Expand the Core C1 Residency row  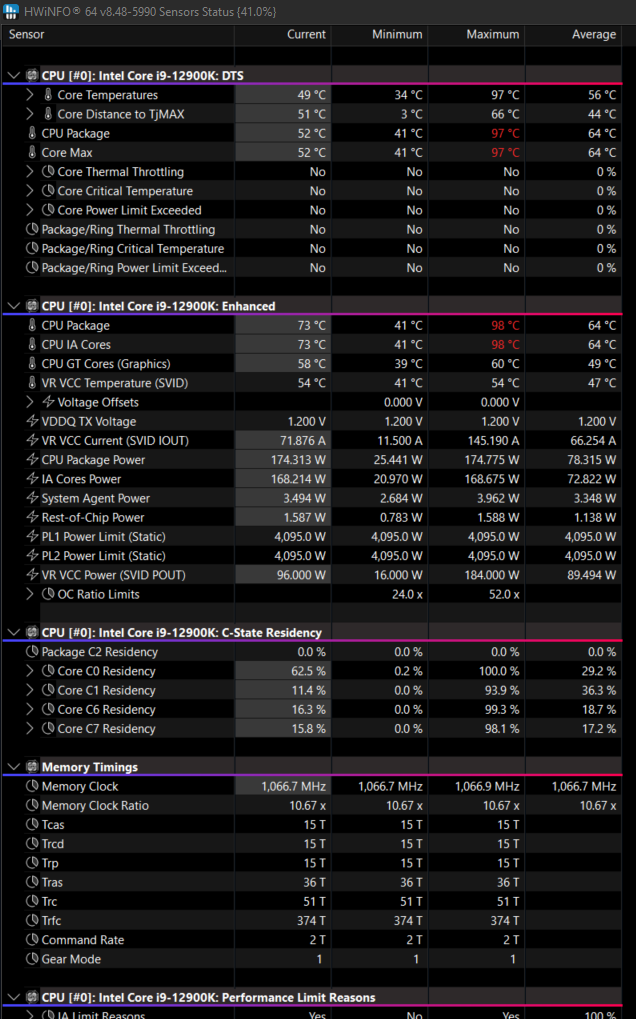tap(30, 690)
